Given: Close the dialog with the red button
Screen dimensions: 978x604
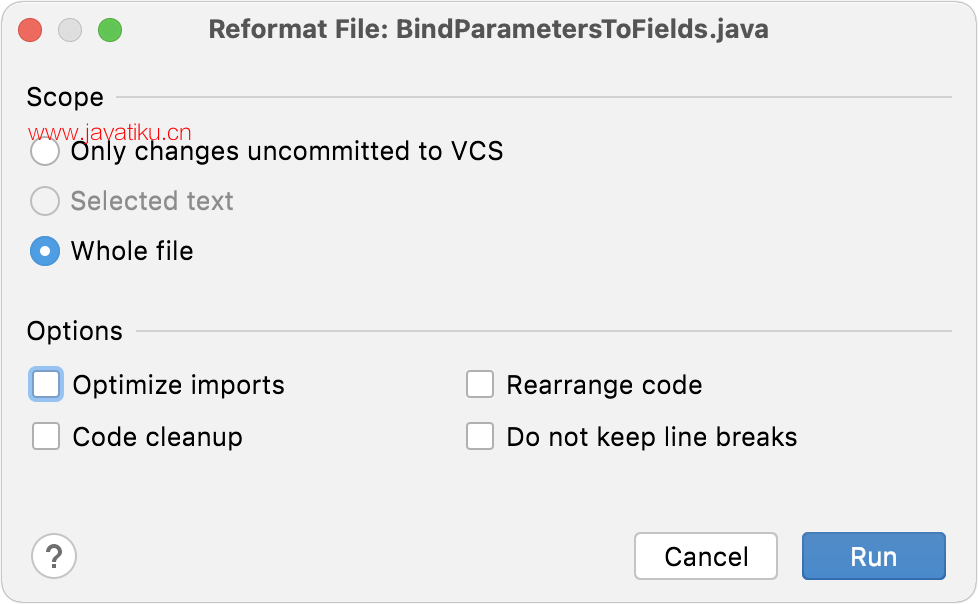Looking at the screenshot, I should (30, 30).
